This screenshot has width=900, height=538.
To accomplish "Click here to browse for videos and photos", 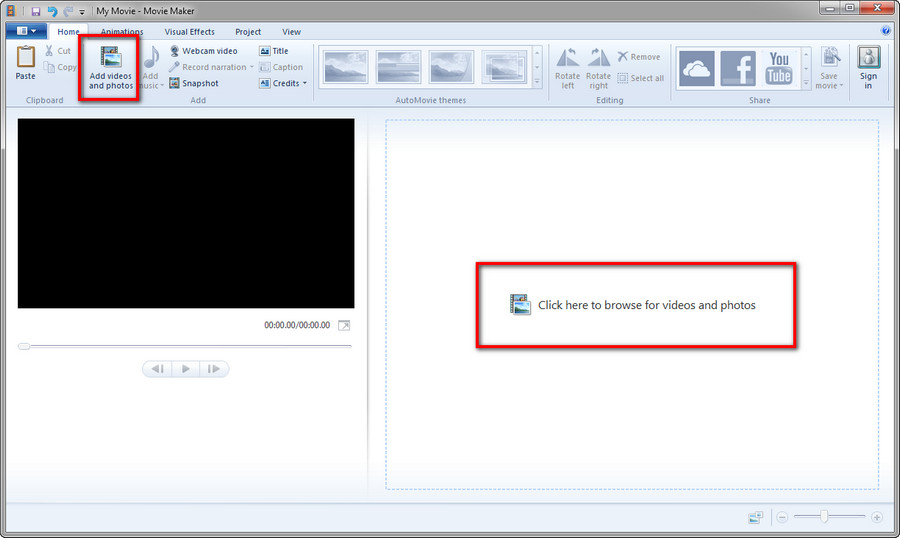I will coord(633,305).
